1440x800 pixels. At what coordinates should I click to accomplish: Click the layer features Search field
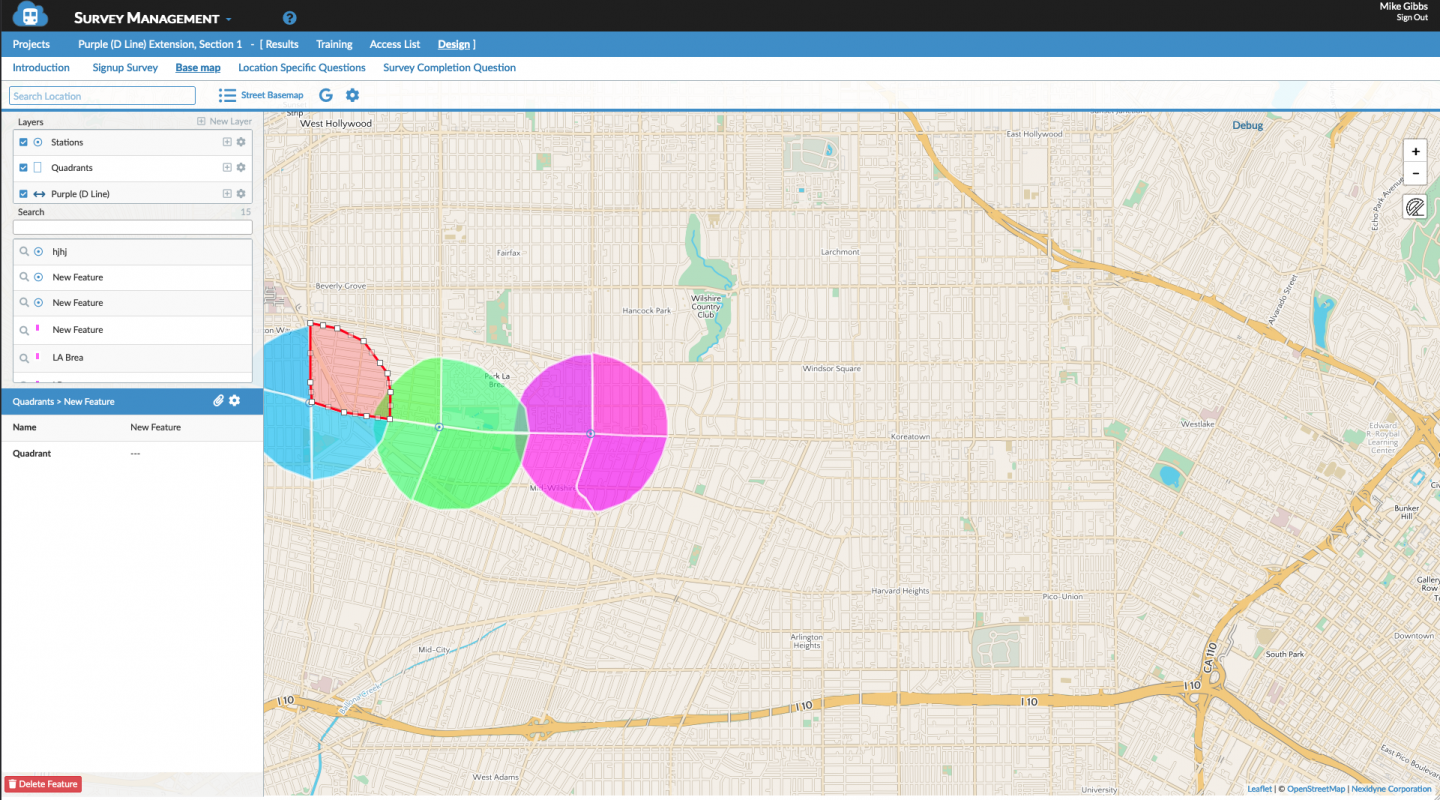[132, 227]
